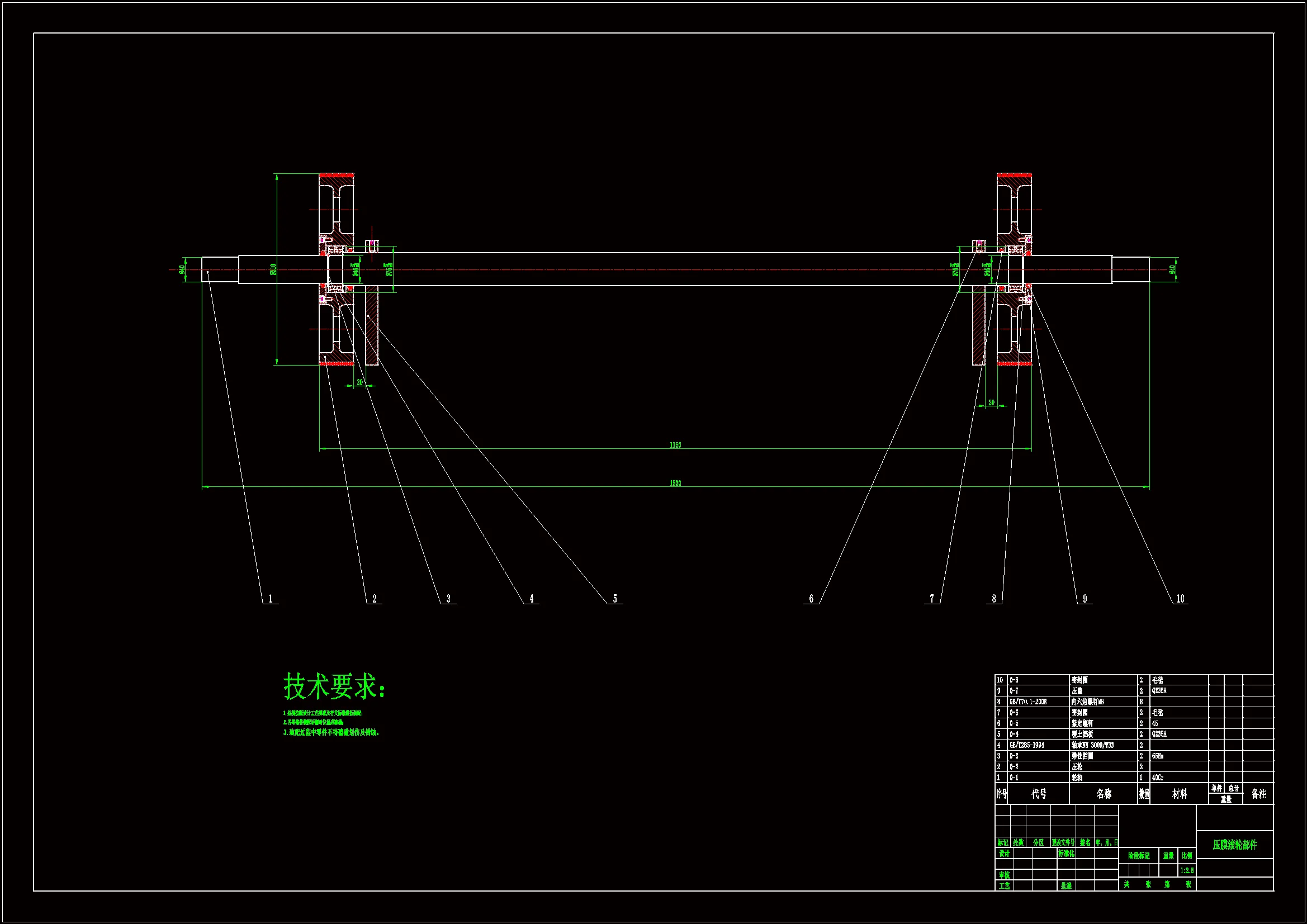
Task: Click the GB/T70.1-2008 standard cell
Action: coord(1027,702)
